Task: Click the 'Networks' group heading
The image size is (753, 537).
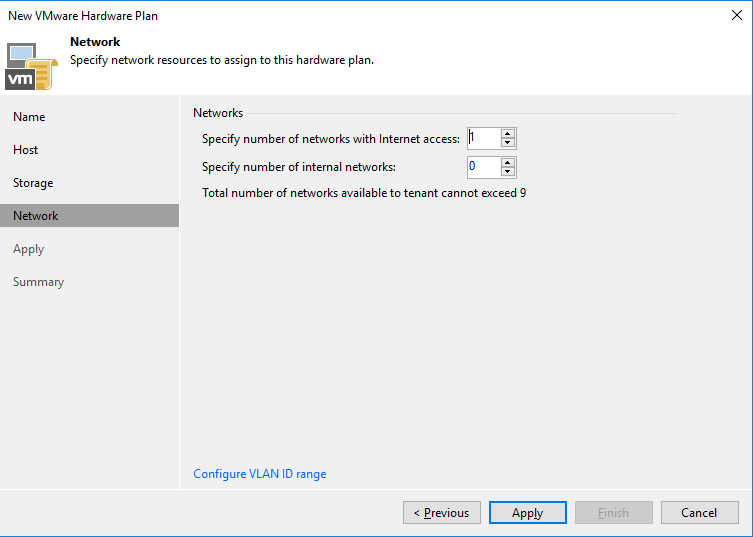Action: (x=218, y=113)
